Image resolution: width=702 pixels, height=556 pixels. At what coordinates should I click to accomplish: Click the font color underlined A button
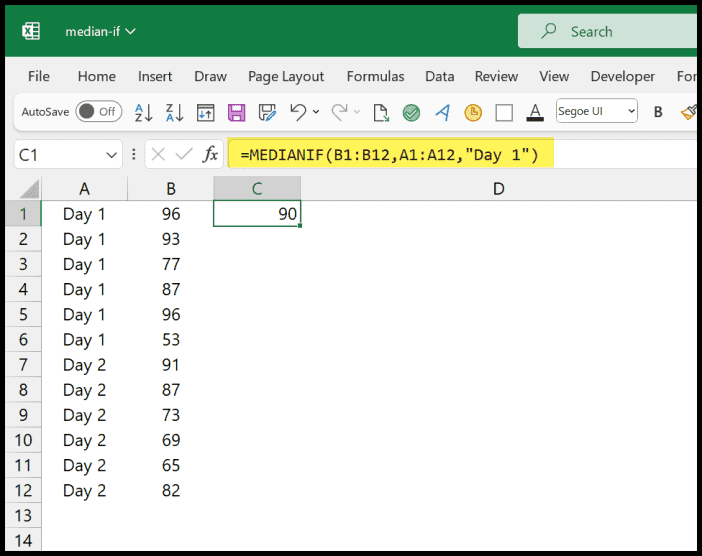click(535, 112)
